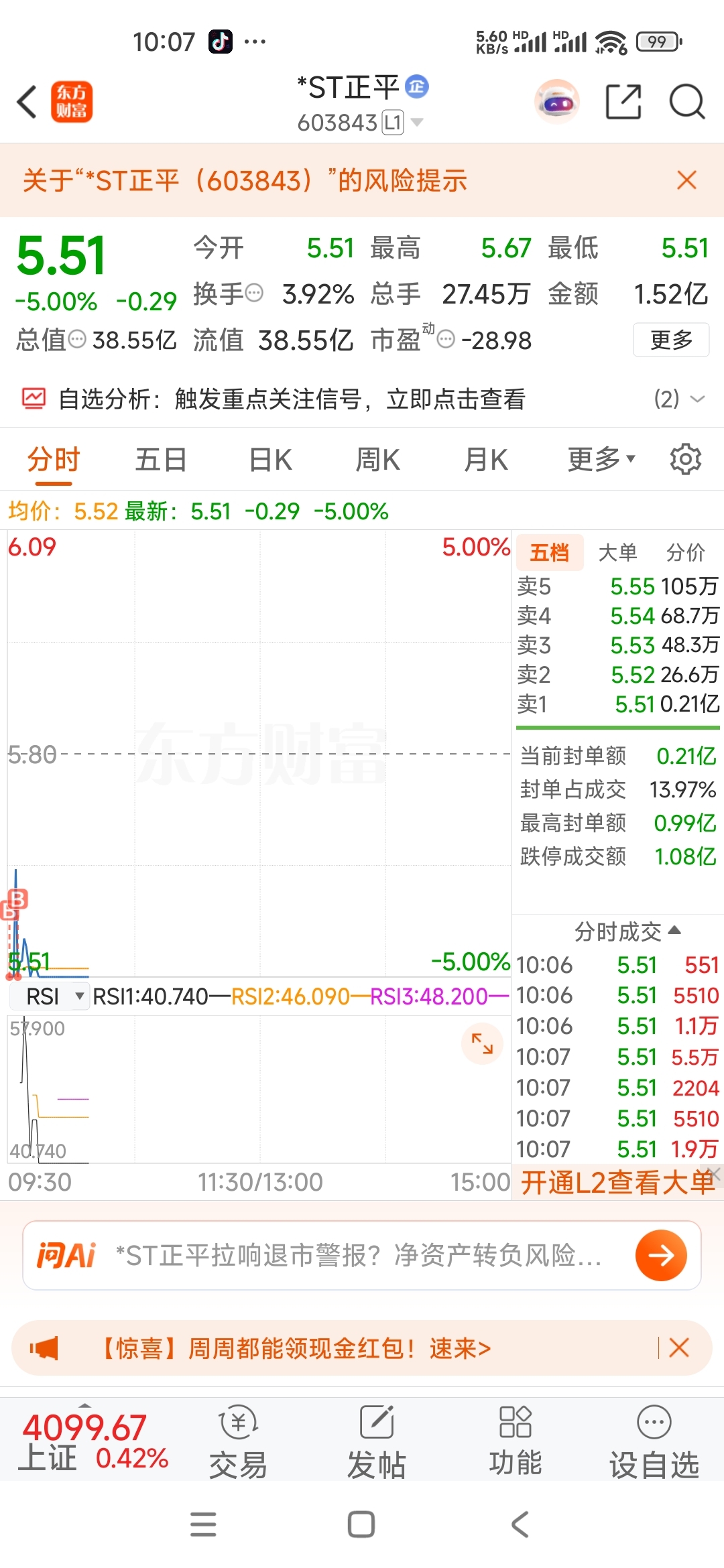Switch to the 月K chart tab
Screen dimensions: 724x1568
pos(486,460)
